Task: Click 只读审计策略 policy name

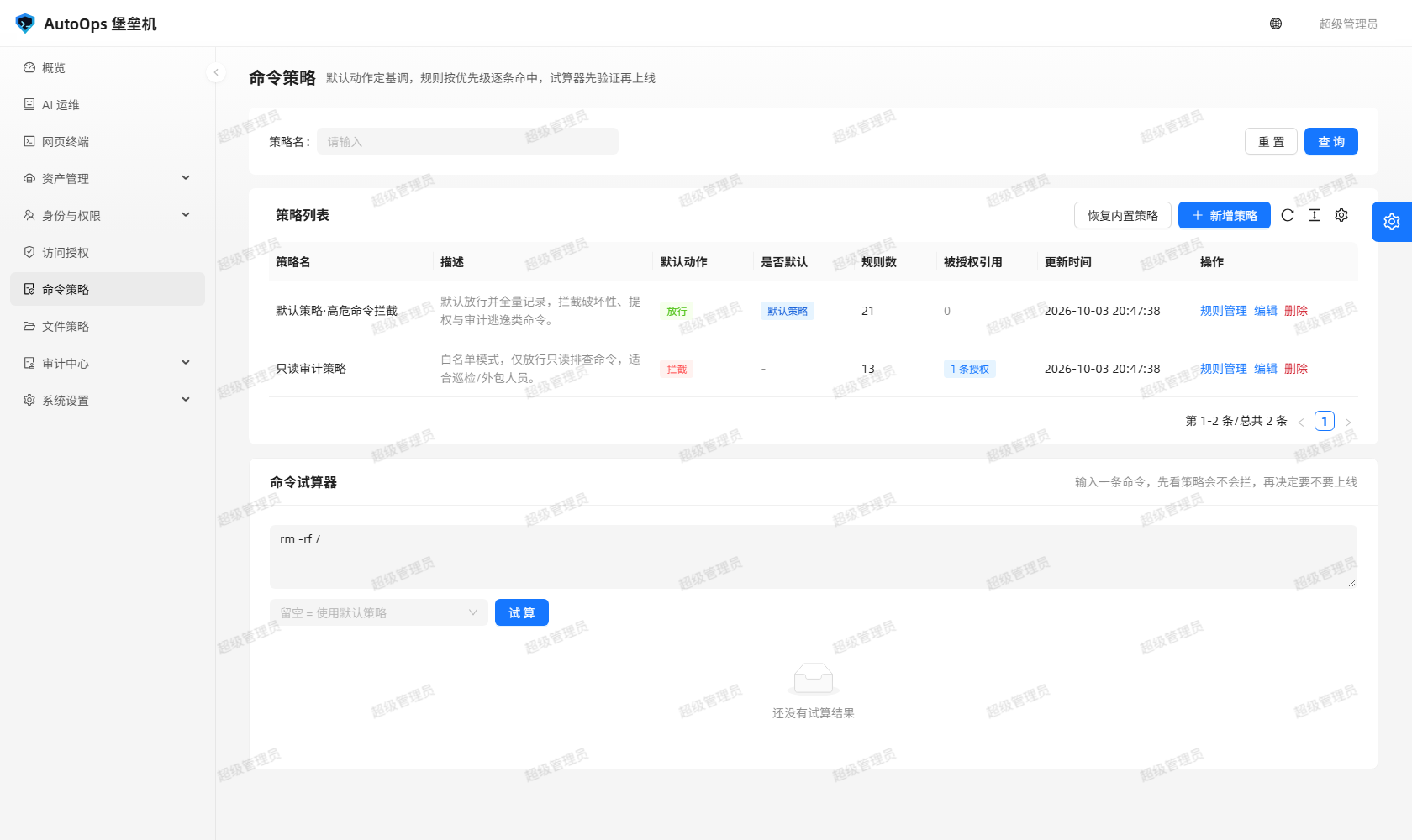Action: [x=311, y=368]
